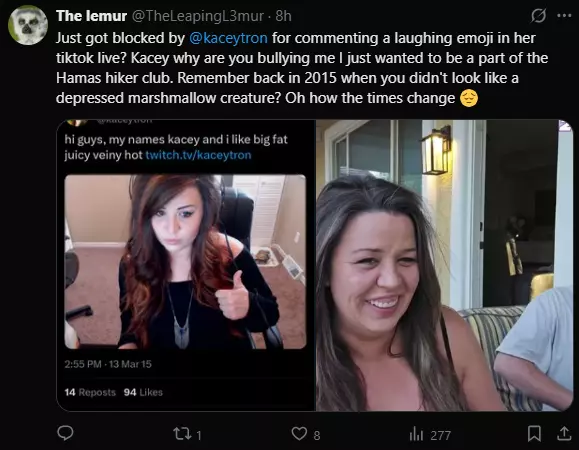The width and height of the screenshot is (579, 450).
Task: Open the reply comment icon
Action: point(65,433)
